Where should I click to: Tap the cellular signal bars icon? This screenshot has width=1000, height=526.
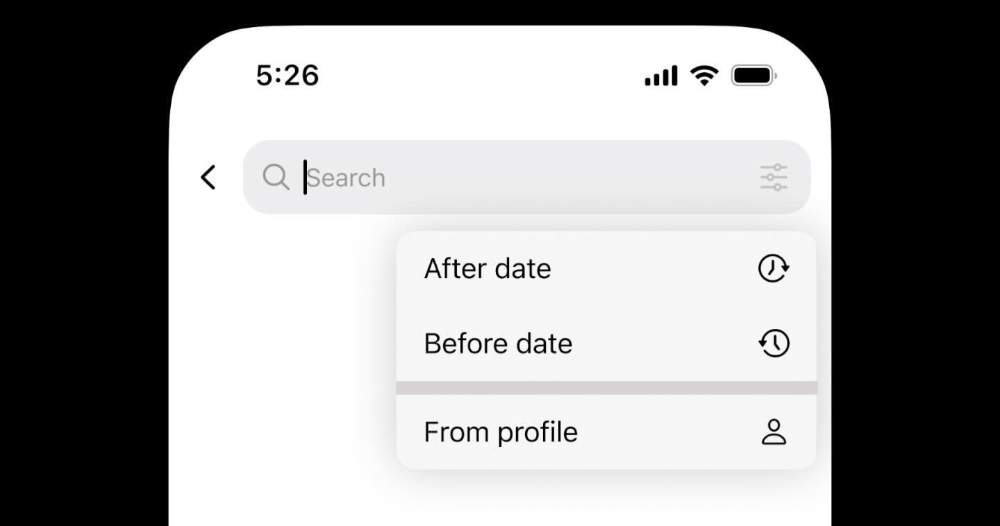pos(661,75)
